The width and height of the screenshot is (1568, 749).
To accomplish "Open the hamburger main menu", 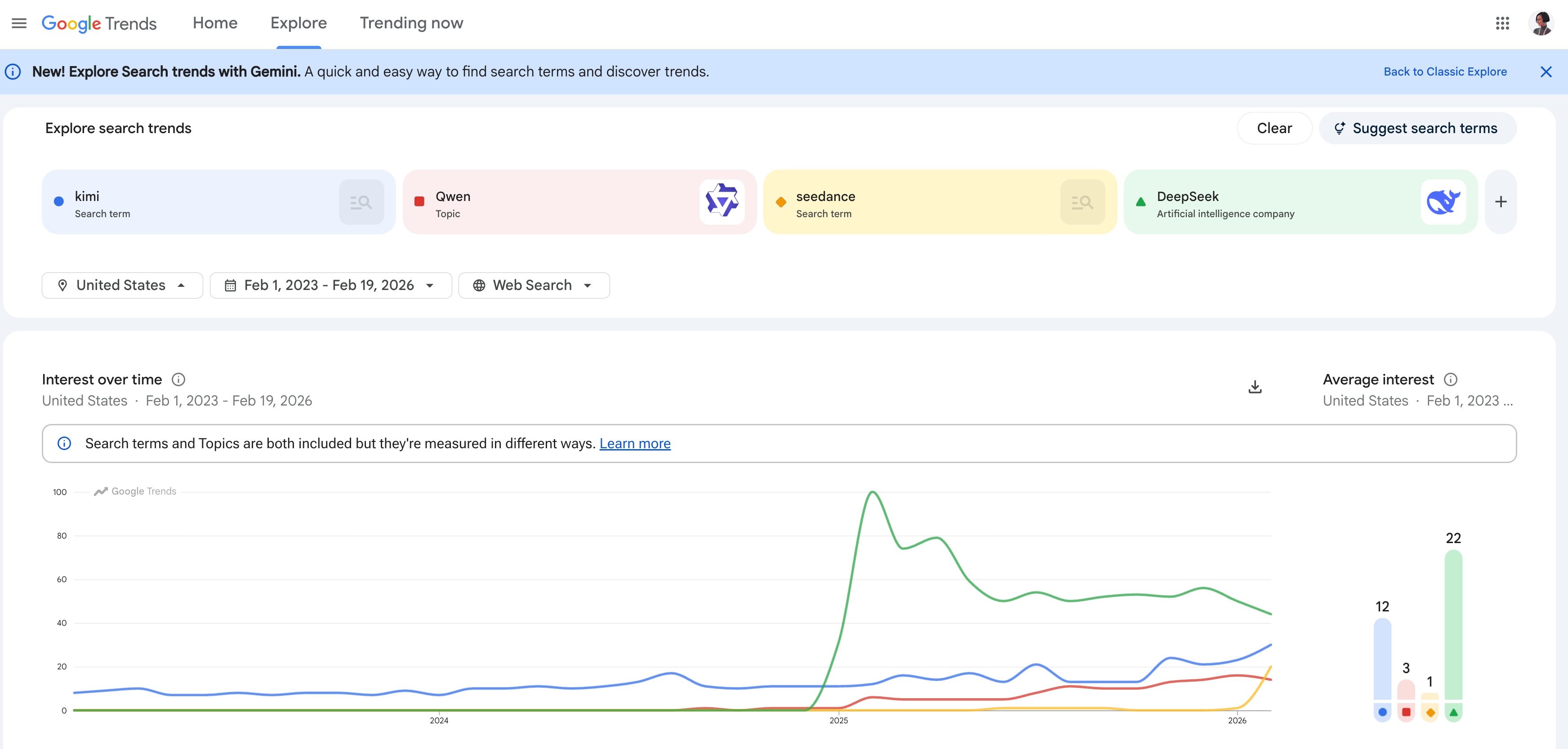I will coord(19,23).
